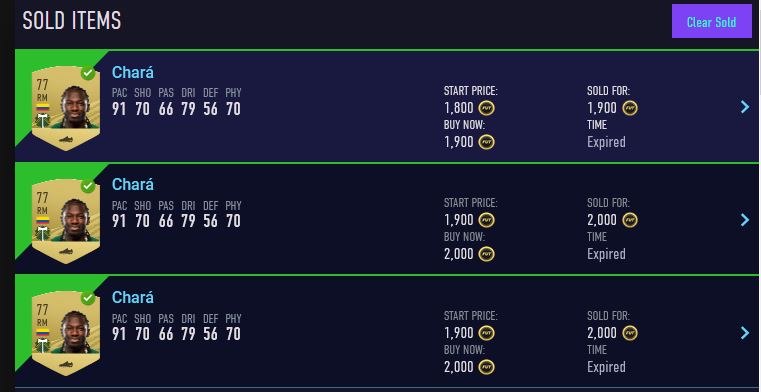Click the green checkmark on the third card
Viewport: 761px width, 392px height.
[88, 298]
